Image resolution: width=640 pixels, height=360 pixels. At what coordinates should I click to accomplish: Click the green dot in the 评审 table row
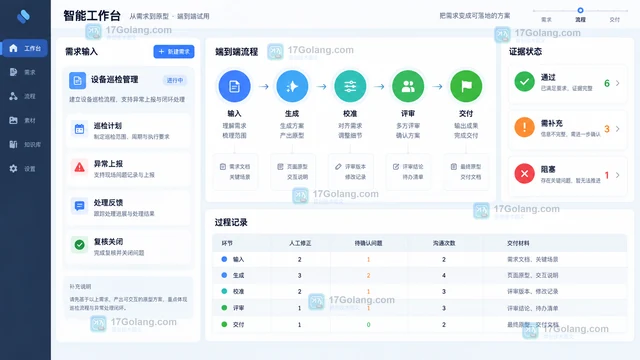(224, 308)
